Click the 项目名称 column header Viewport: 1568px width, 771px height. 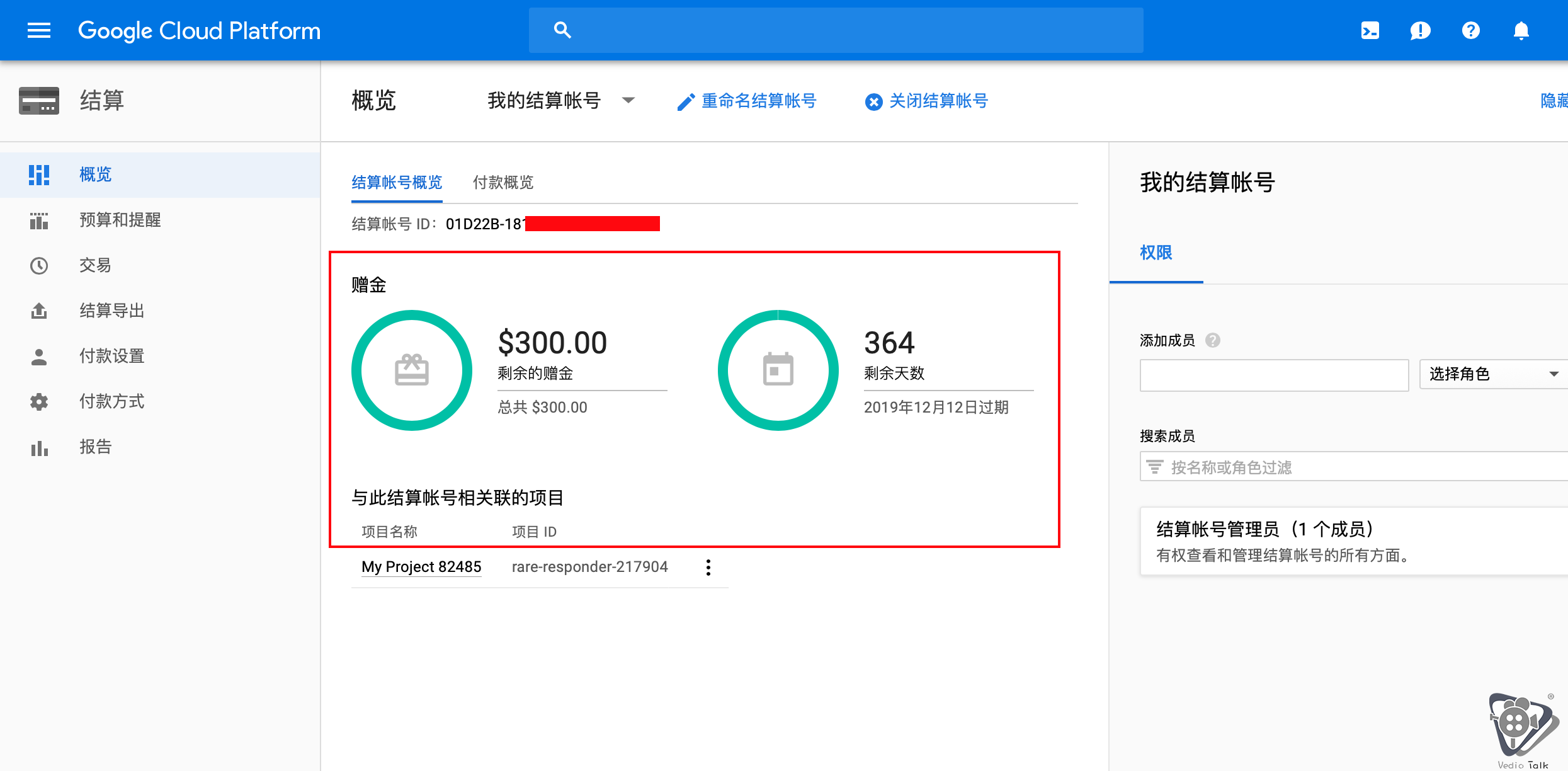tap(390, 532)
